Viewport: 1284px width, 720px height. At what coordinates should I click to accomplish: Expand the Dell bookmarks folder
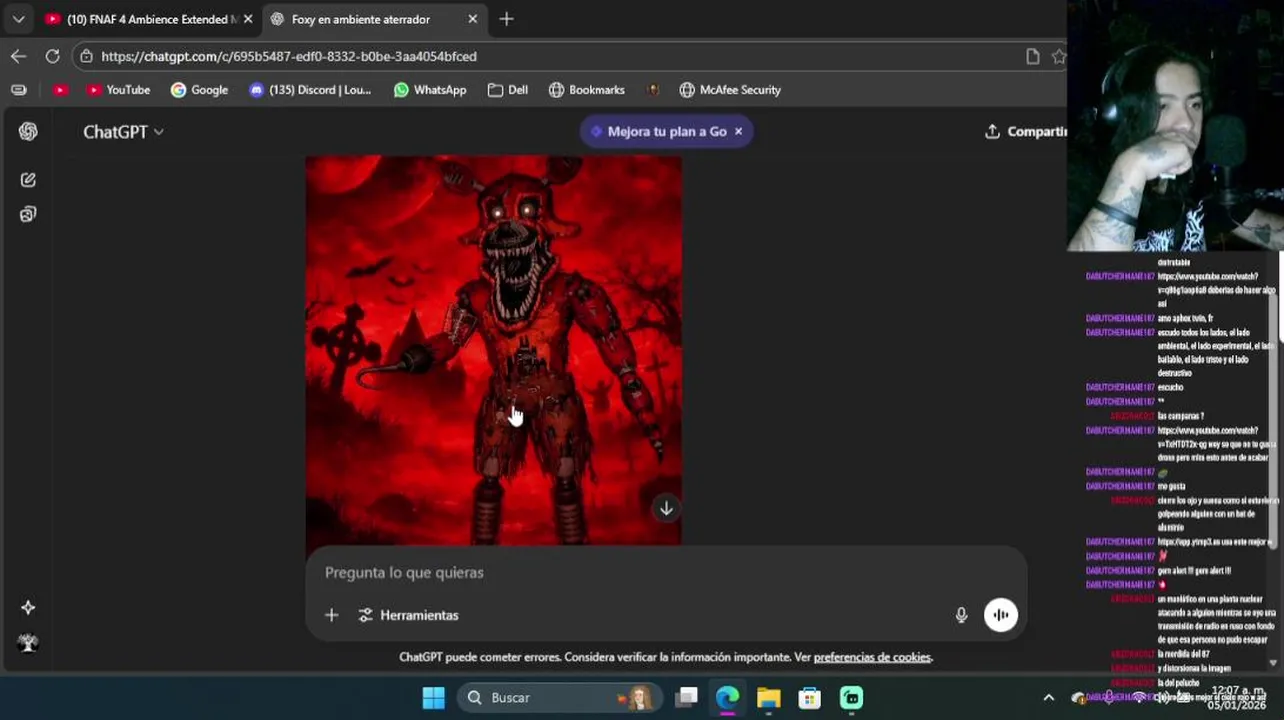pos(508,90)
